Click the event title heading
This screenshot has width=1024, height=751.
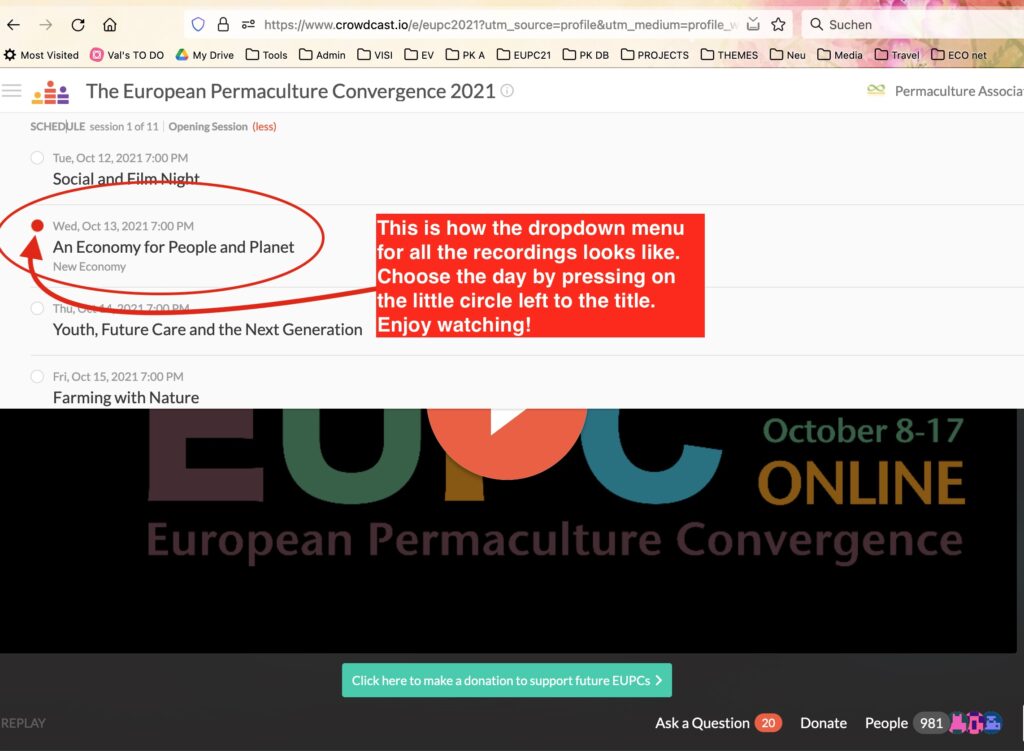(x=291, y=91)
